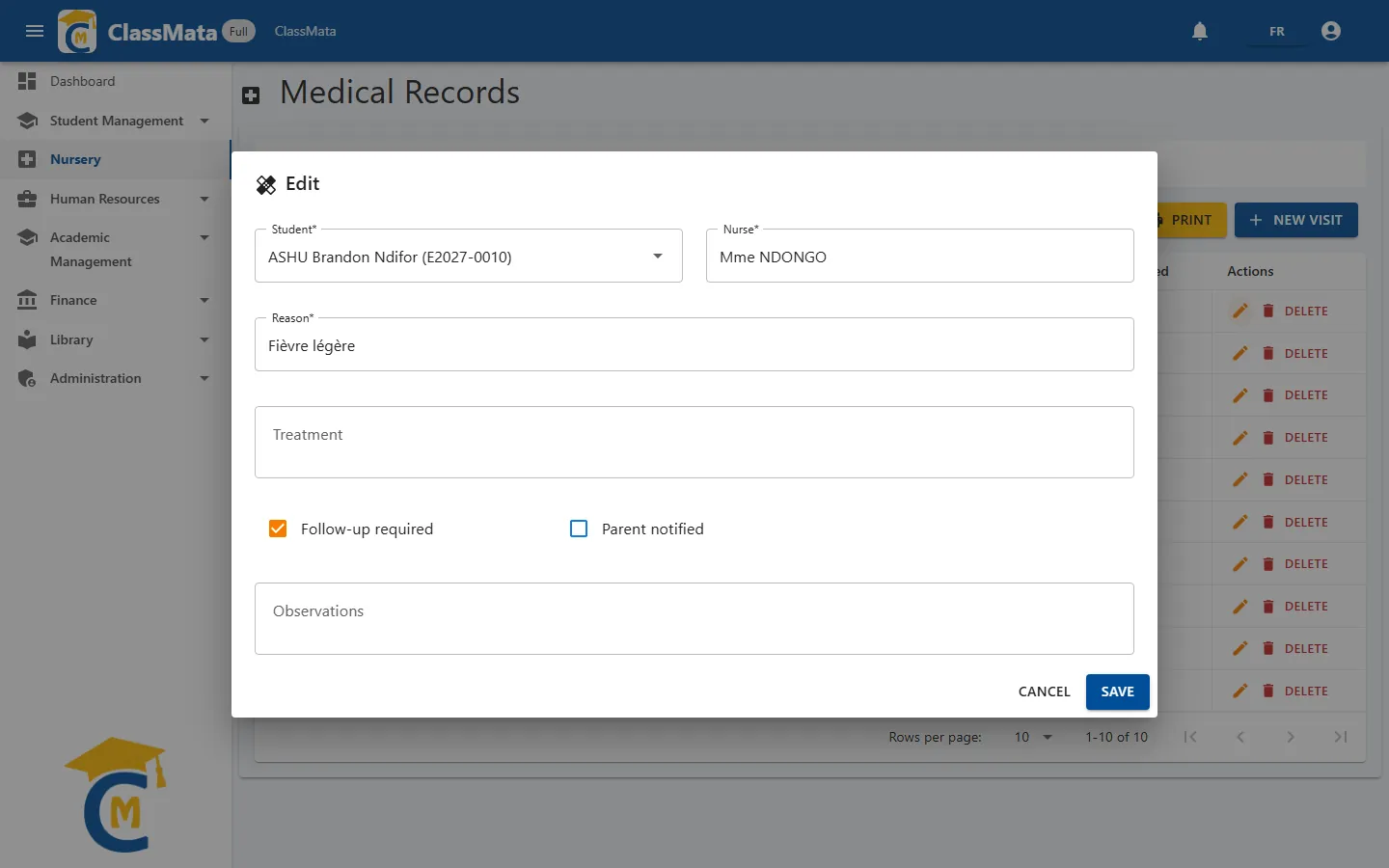Click the Library book reader icon
The image size is (1389, 868).
[27, 339]
